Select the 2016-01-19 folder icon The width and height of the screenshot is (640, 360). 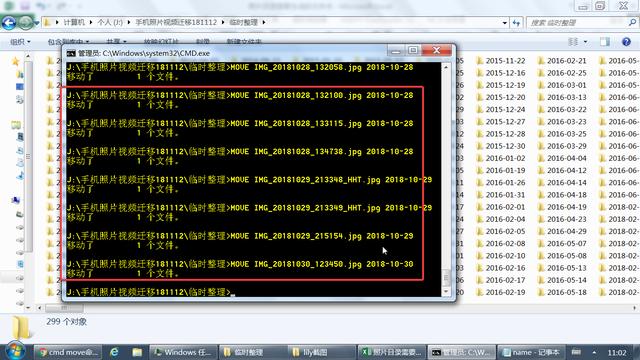[480, 171]
